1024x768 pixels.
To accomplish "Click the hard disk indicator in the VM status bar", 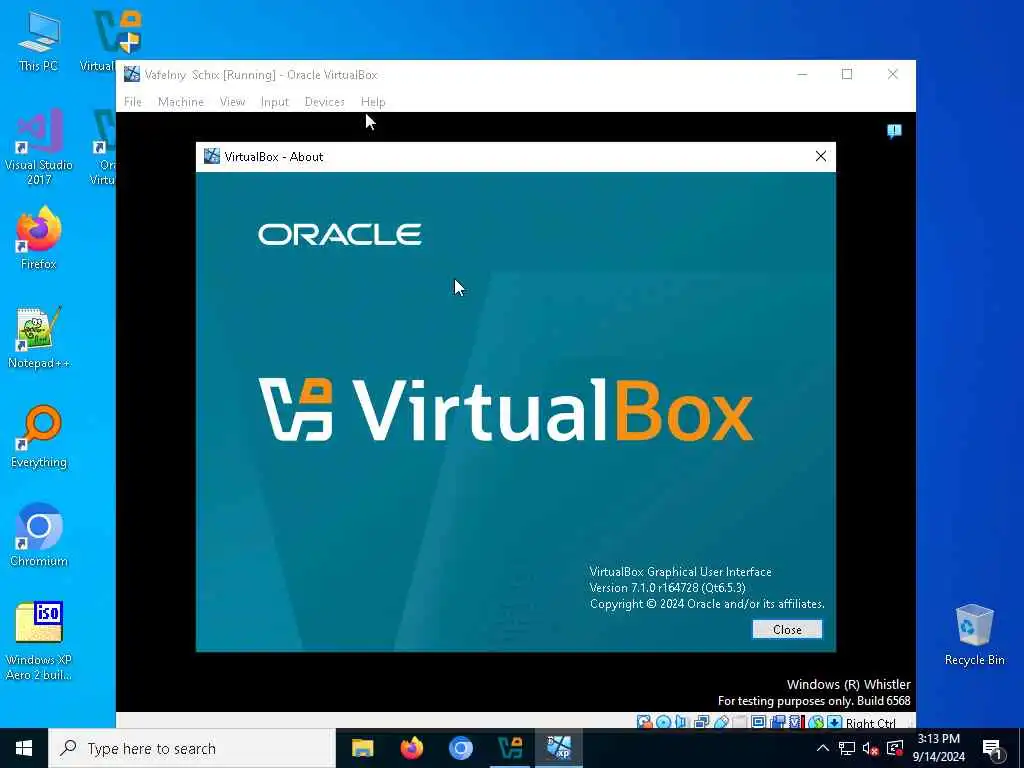I will [644, 722].
